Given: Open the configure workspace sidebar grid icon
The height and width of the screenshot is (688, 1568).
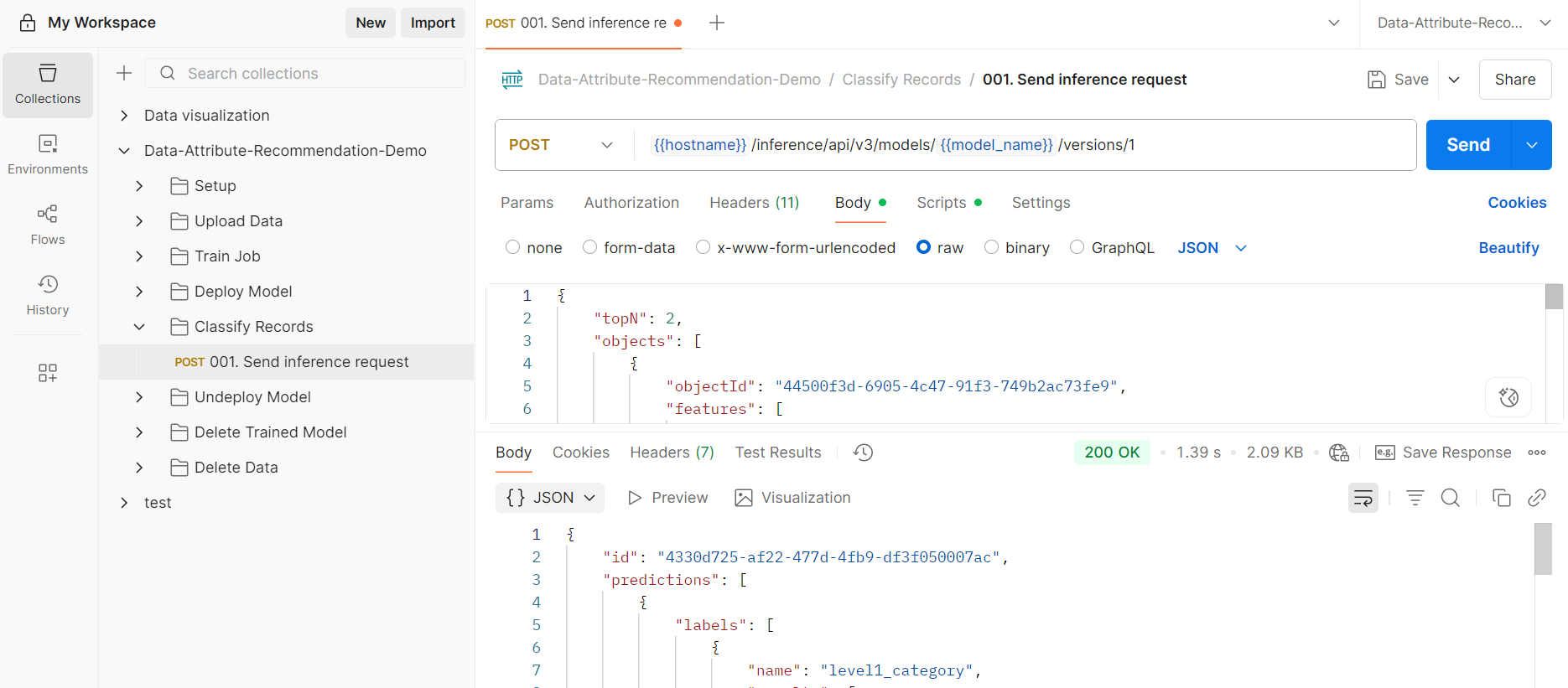Looking at the screenshot, I should pos(48,373).
